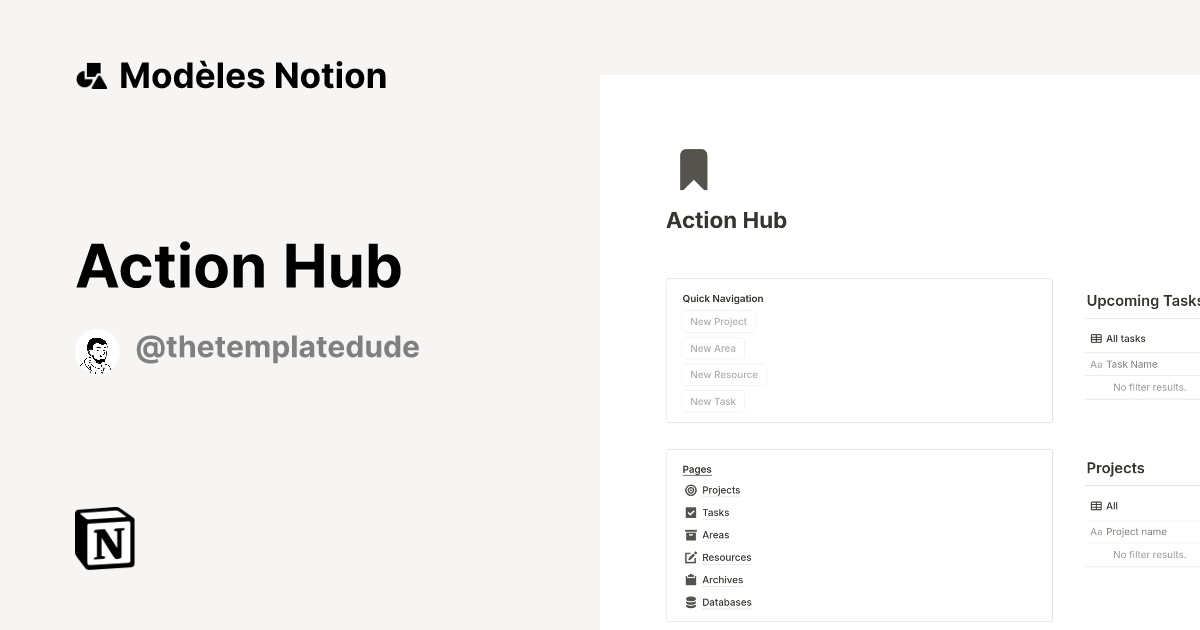1200x630 pixels.
Task: Click the table icon beside All in Projects
Action: [1096, 505]
